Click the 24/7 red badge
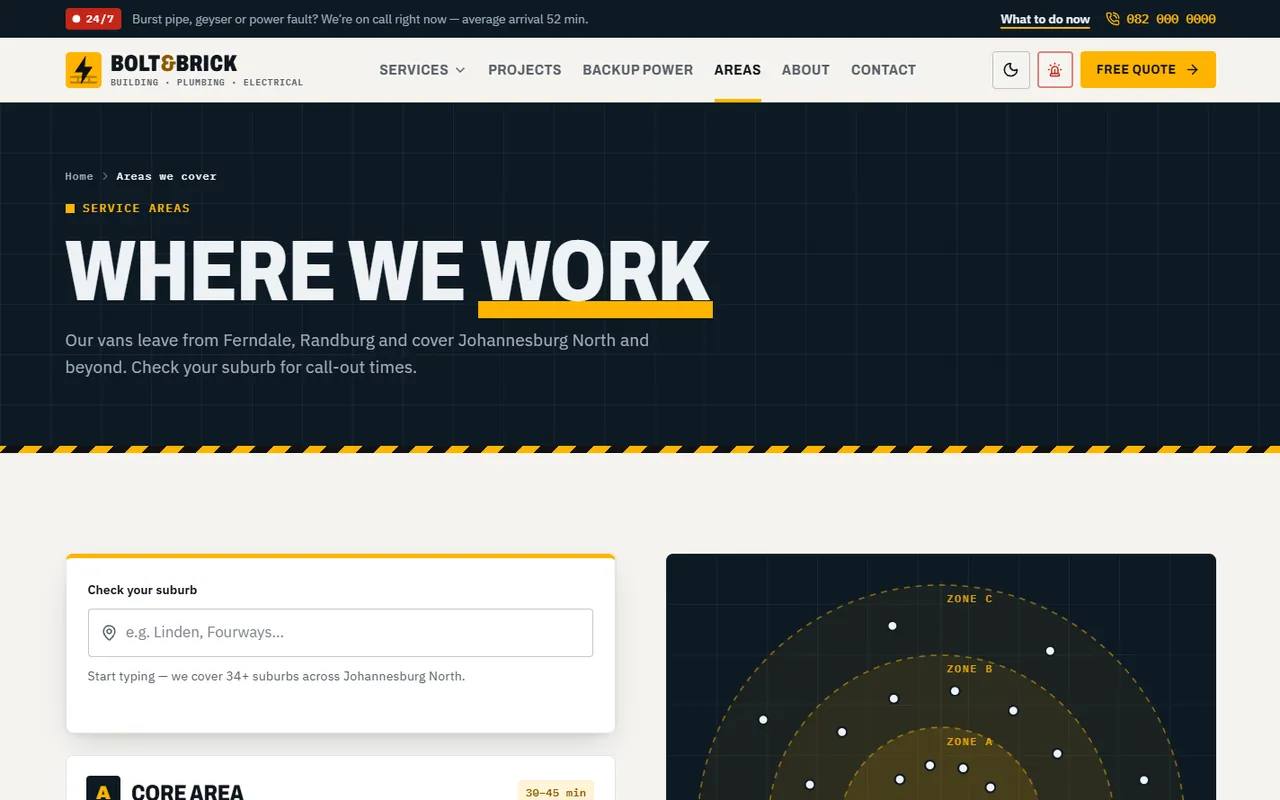 (93, 19)
